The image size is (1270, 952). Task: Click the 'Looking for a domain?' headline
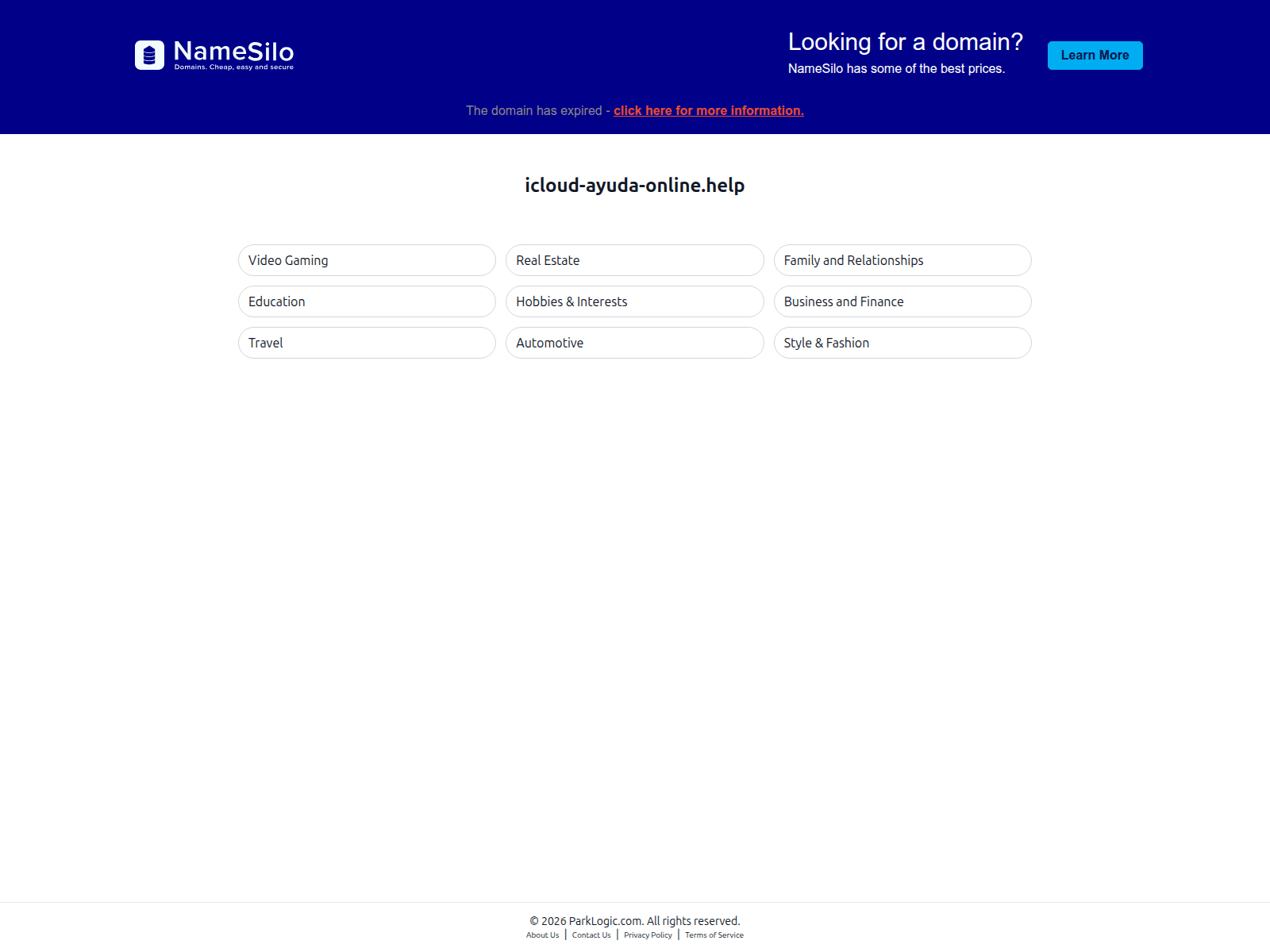click(906, 42)
